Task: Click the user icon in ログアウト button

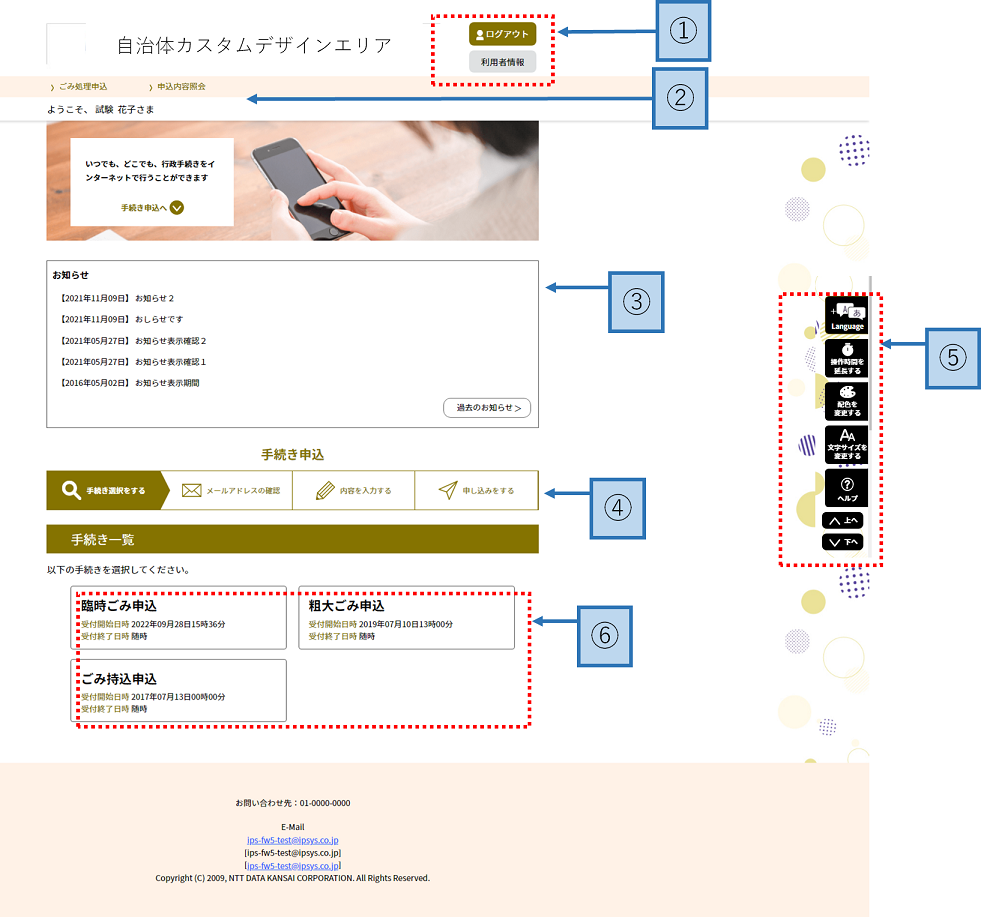Action: point(480,35)
